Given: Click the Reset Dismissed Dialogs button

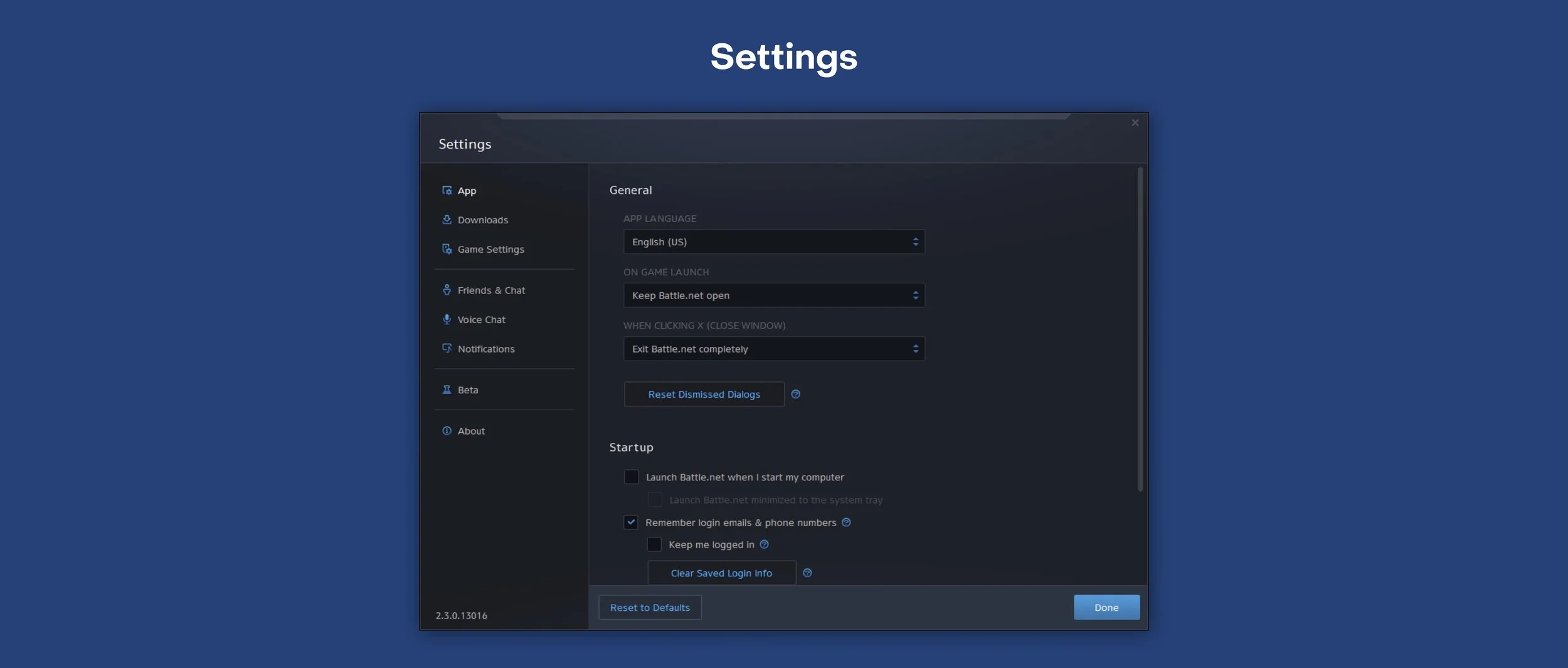Looking at the screenshot, I should [704, 394].
